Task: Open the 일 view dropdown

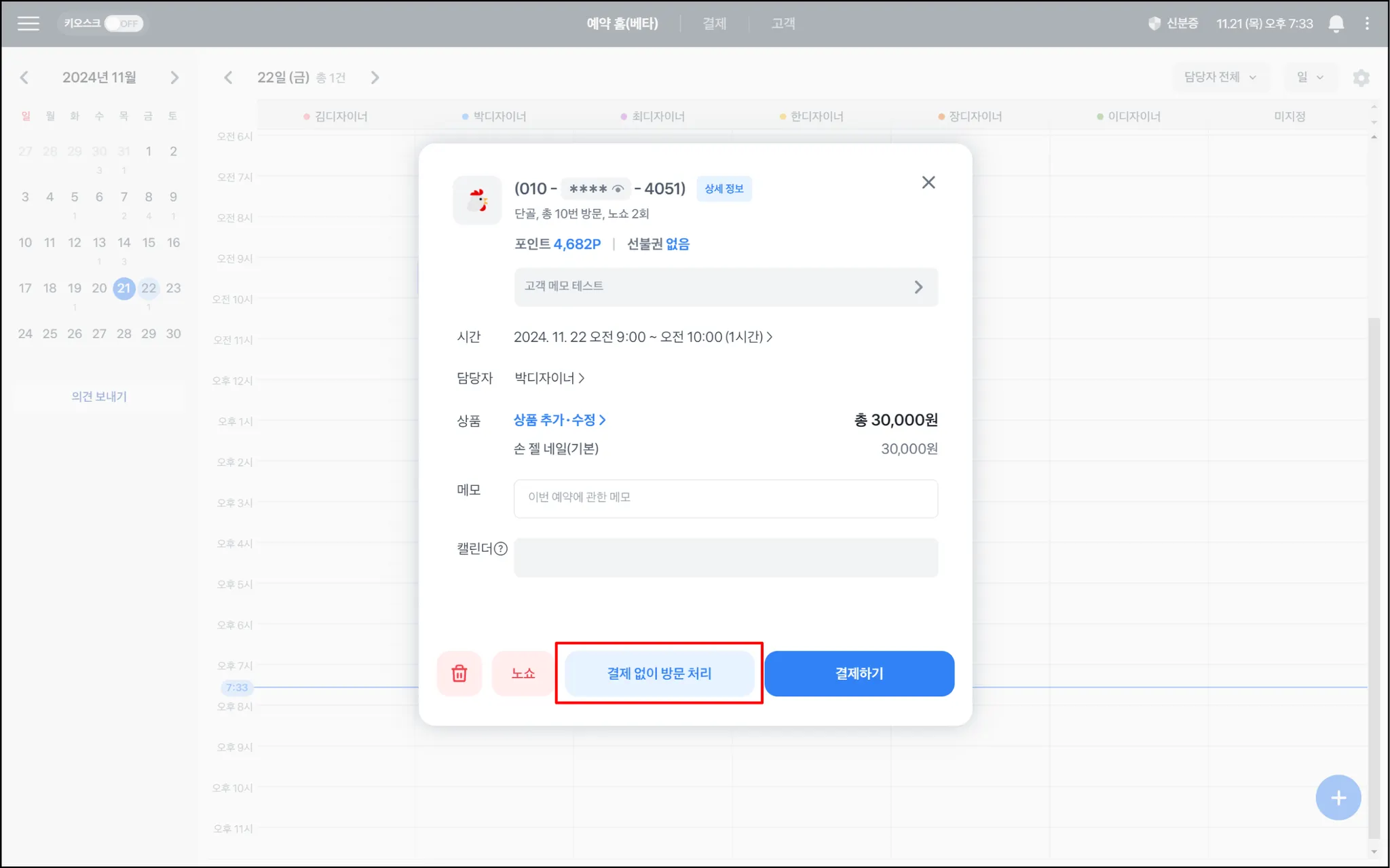Action: coord(1310,77)
